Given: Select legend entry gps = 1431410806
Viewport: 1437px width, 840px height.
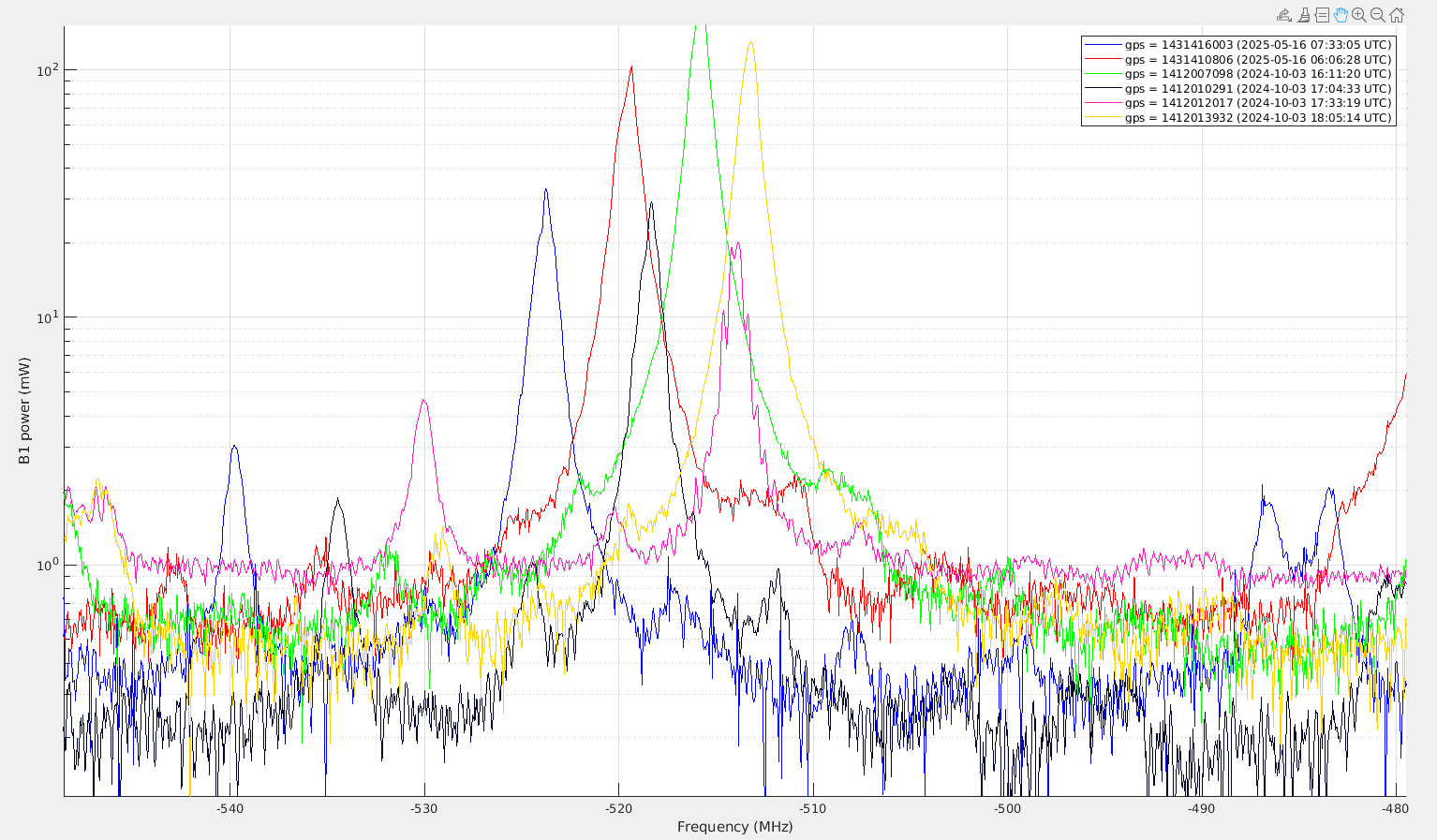Looking at the screenshot, I should (1238, 59).
